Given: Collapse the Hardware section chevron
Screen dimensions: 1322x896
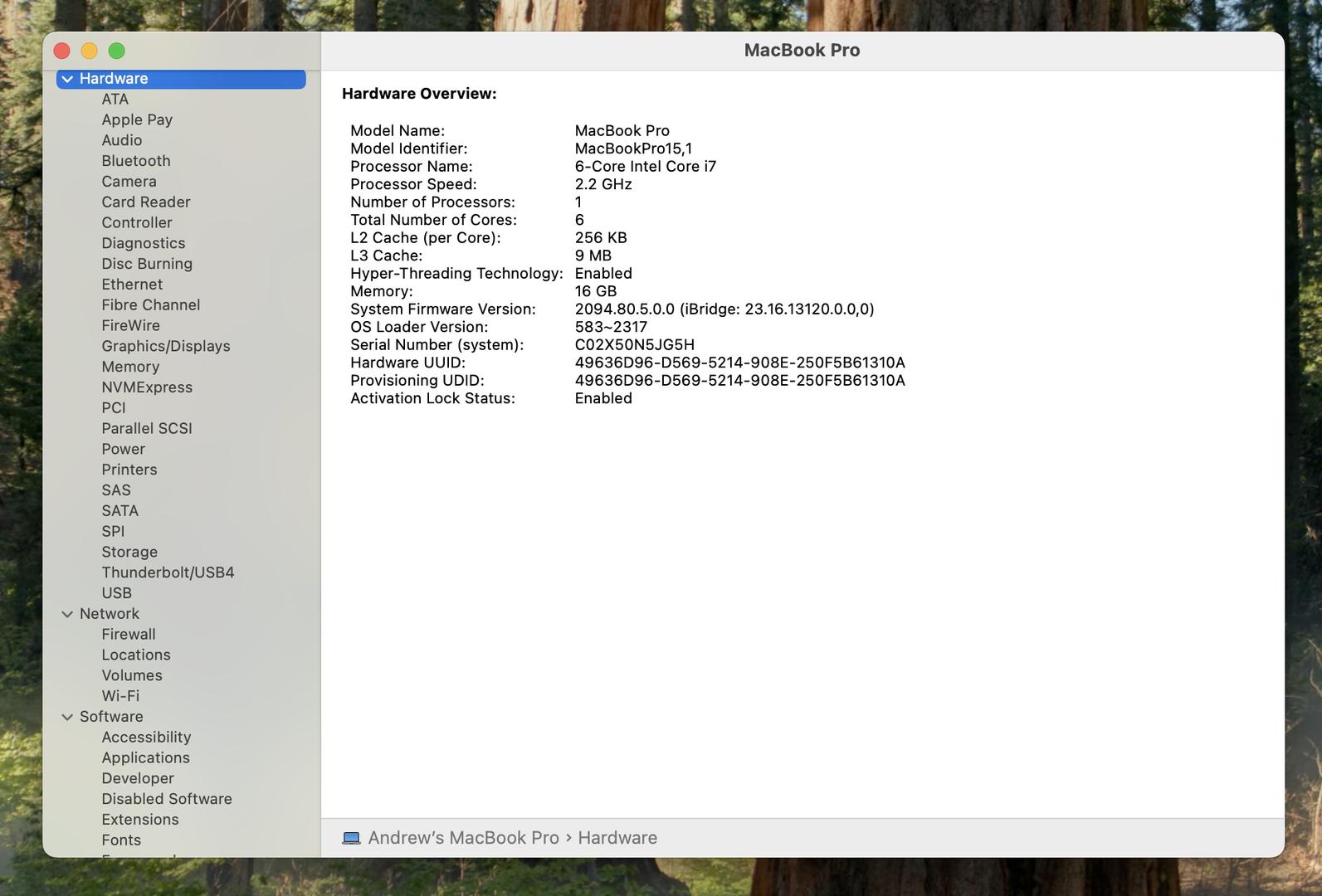Looking at the screenshot, I should [67, 79].
